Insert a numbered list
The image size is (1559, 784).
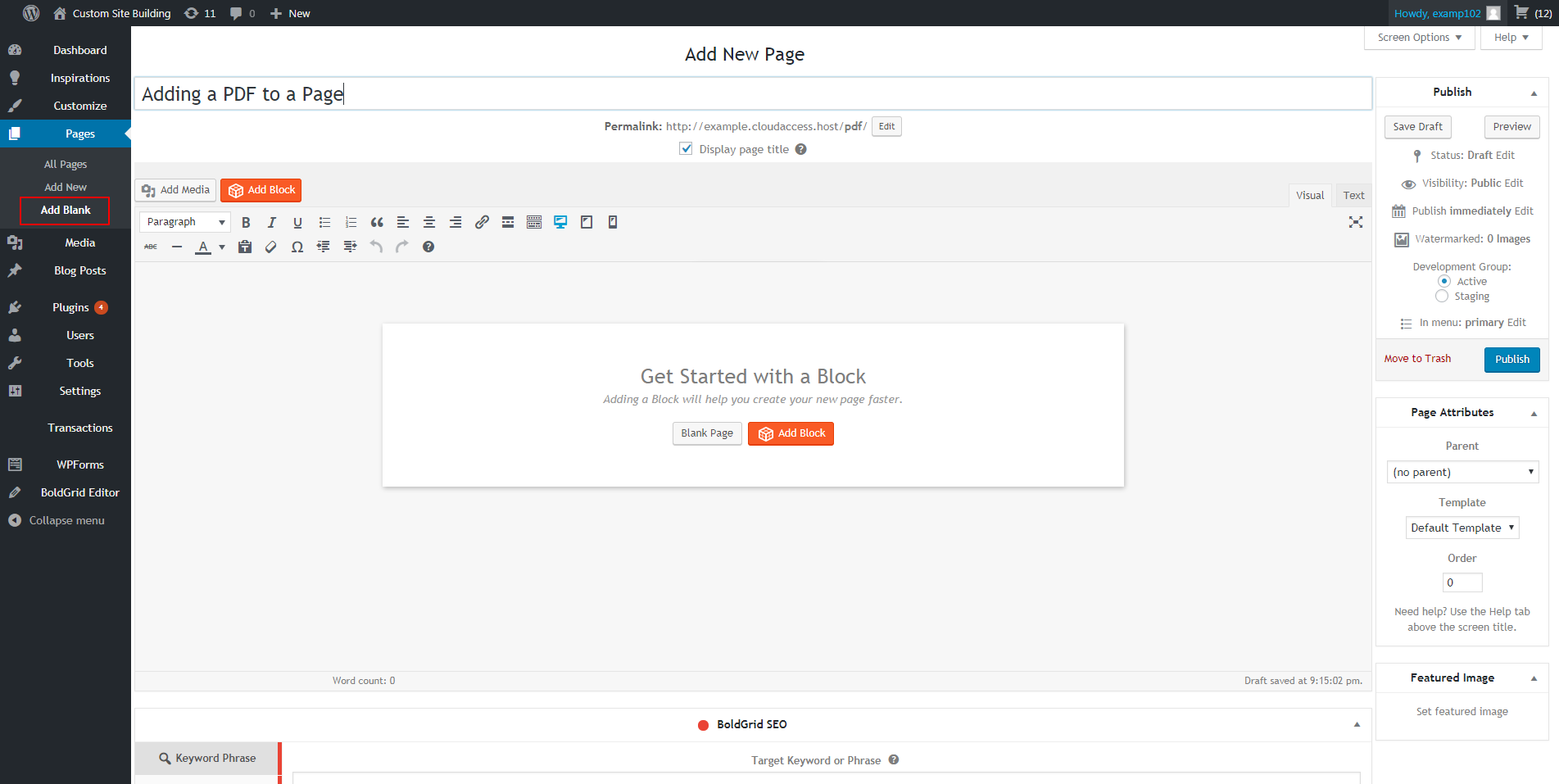tap(351, 222)
